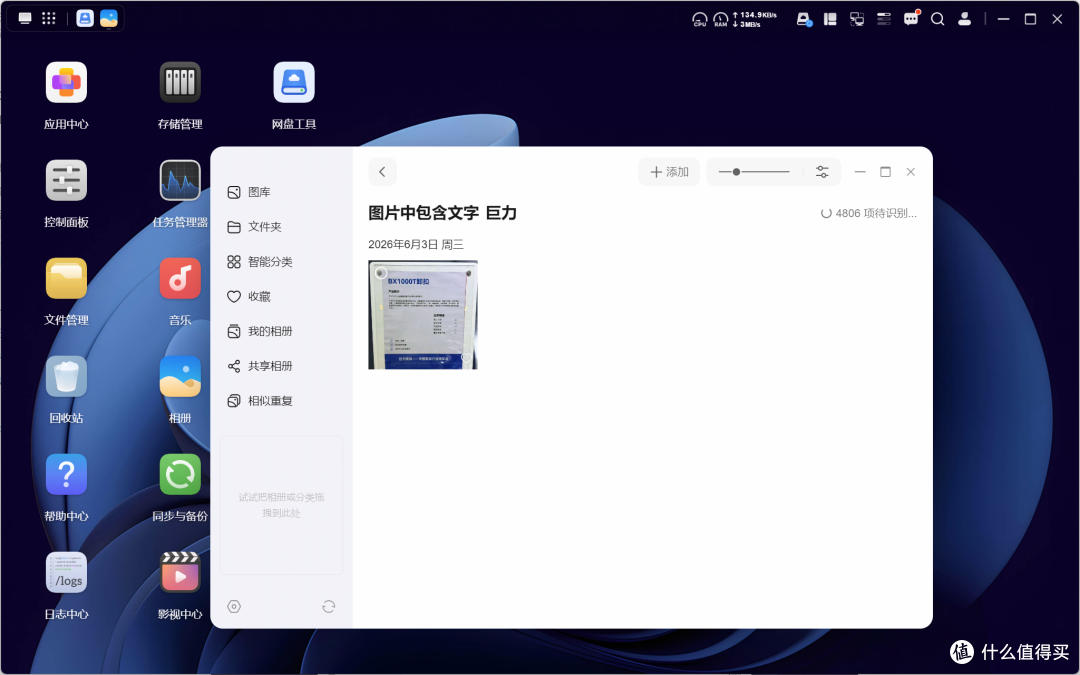
Task: Click the refresh icon at sidebar bottom
Action: pos(329,606)
